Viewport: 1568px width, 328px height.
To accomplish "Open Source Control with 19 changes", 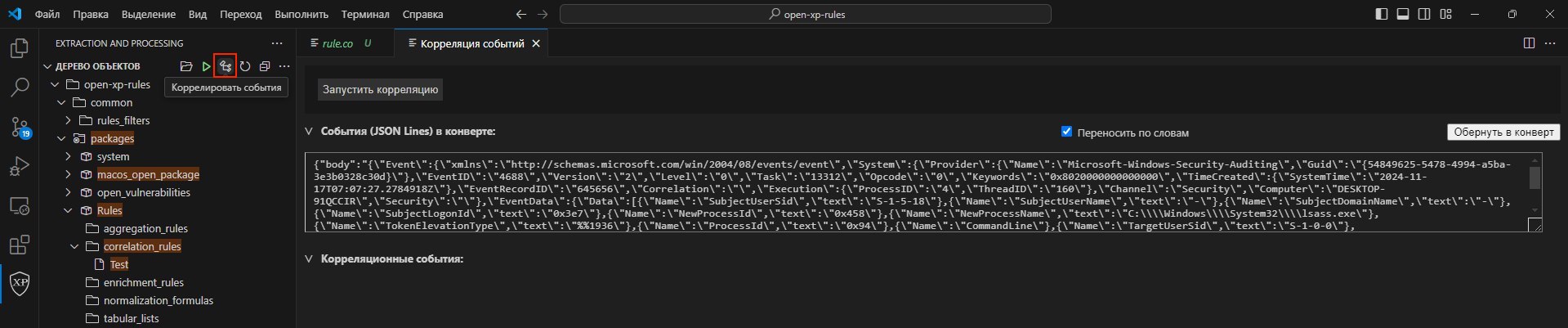I will pyautogui.click(x=20, y=128).
